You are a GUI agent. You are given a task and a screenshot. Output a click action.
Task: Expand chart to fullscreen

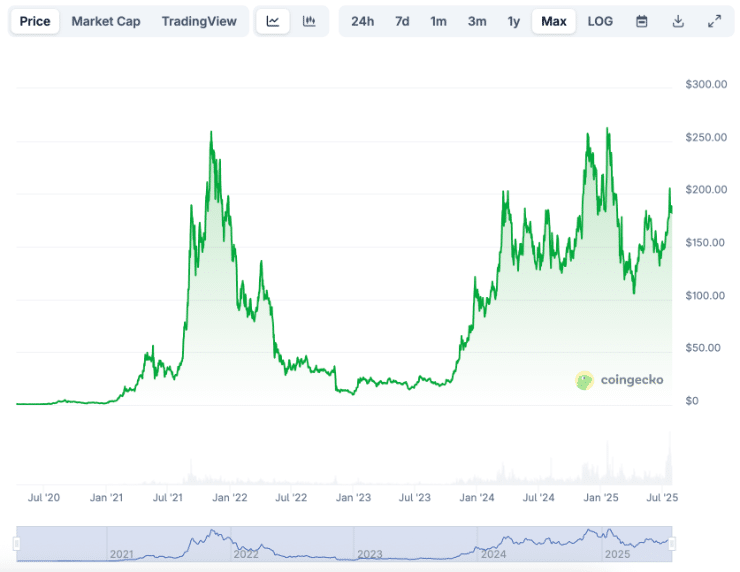pos(715,21)
